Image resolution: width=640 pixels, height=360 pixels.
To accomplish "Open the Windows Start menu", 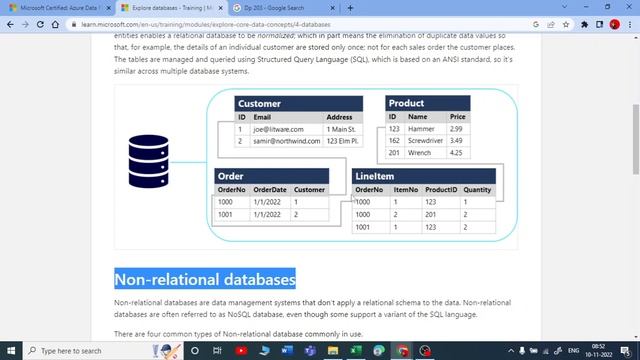I will pyautogui.click(x=11, y=351).
